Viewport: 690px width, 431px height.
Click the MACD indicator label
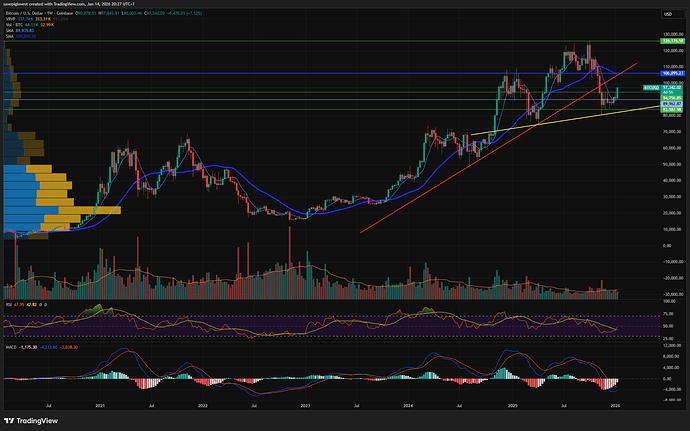[x=12, y=345]
